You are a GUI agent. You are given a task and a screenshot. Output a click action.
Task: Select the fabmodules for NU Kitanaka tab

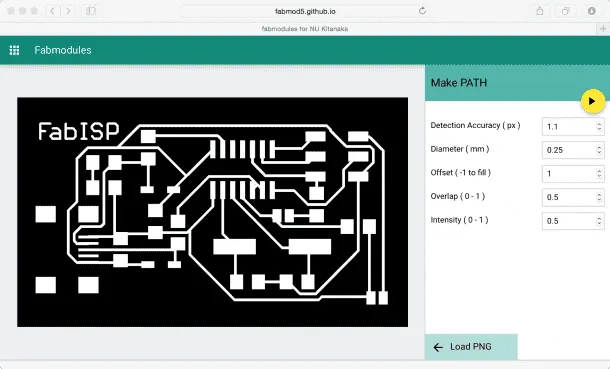[305, 29]
